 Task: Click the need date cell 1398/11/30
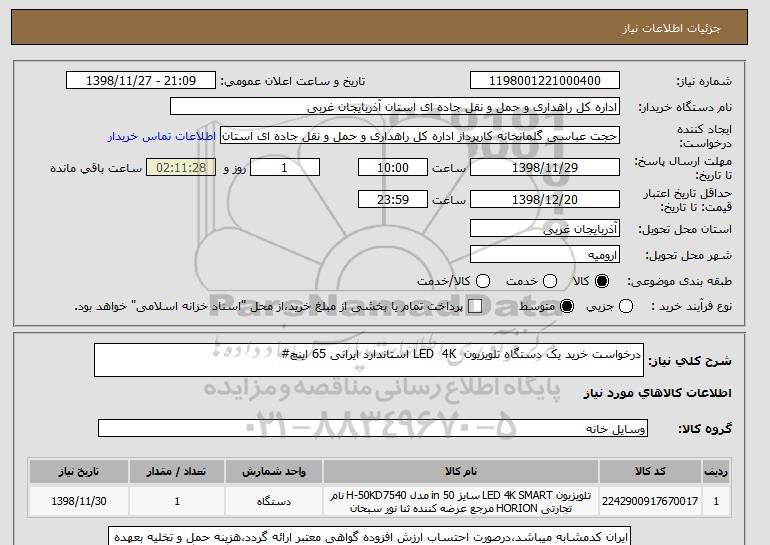[x=79, y=501]
